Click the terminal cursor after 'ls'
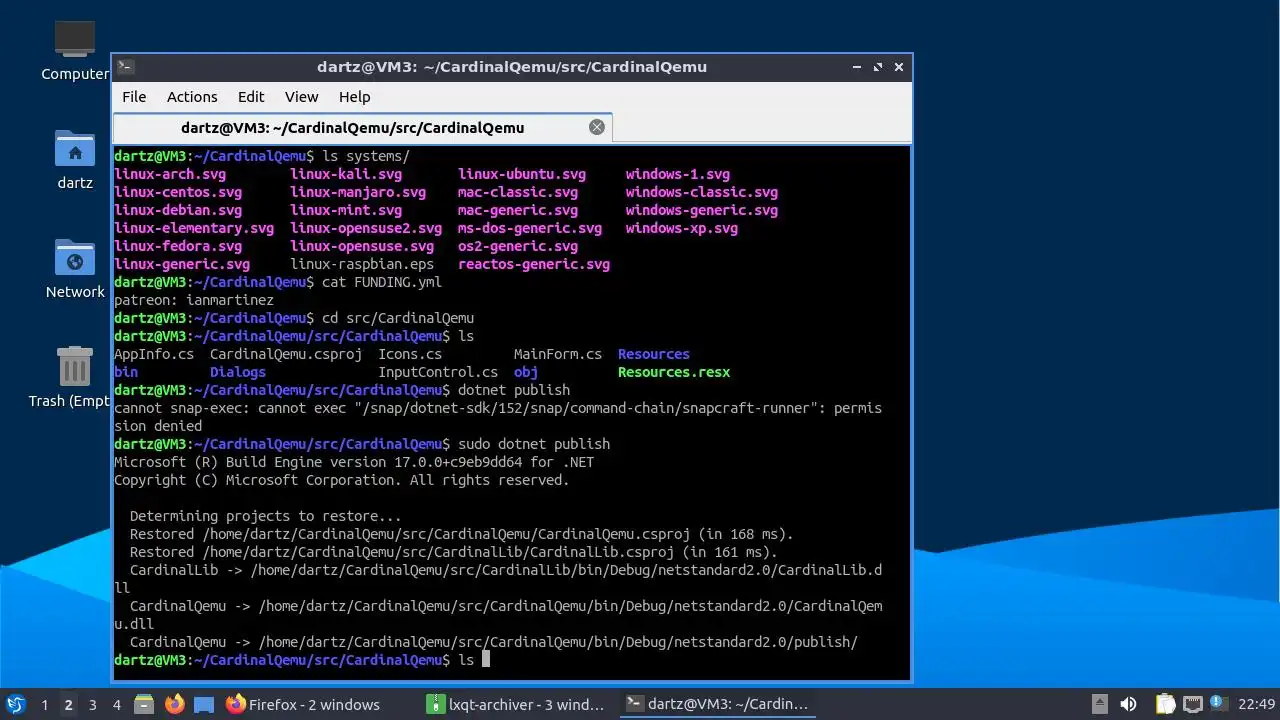Viewport: 1280px width, 720px height. (486, 660)
